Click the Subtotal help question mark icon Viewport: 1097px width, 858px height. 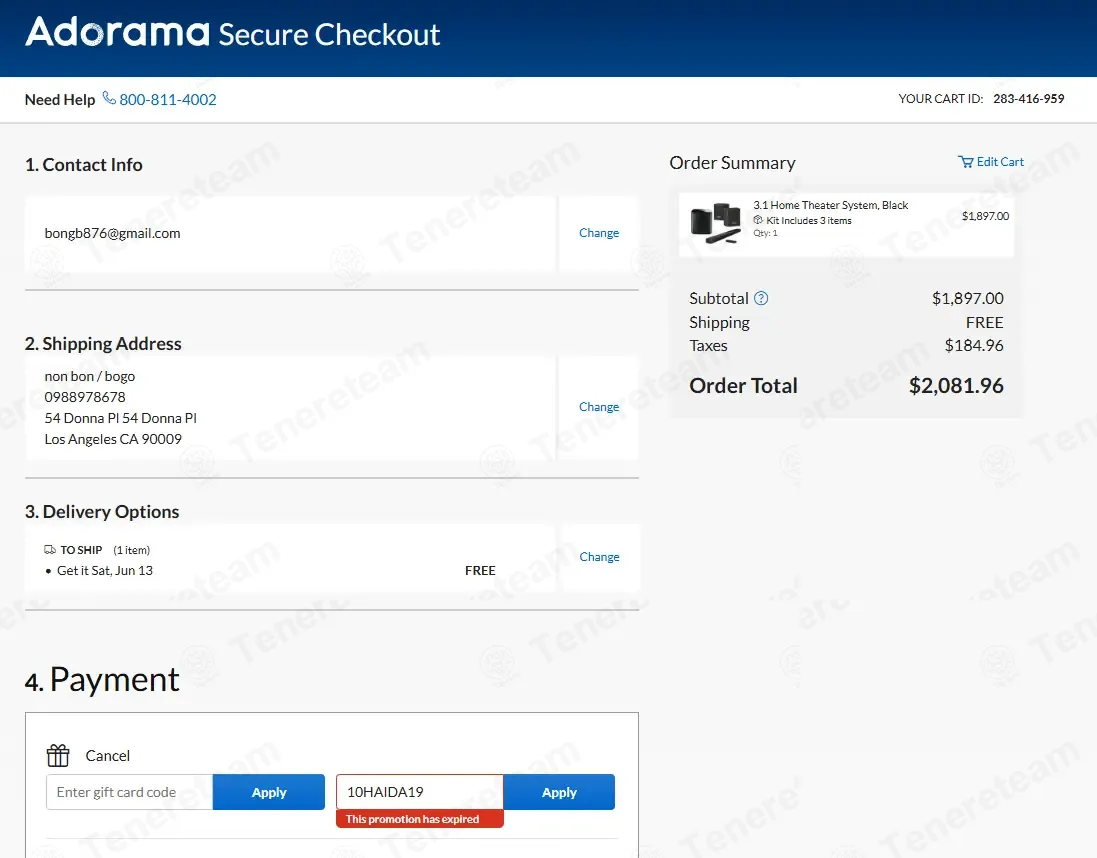pyautogui.click(x=761, y=298)
